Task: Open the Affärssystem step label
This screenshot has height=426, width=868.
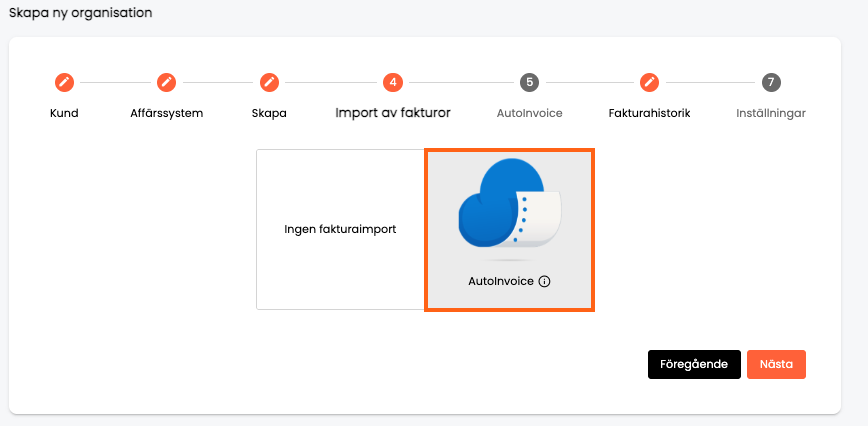Action: [x=167, y=113]
